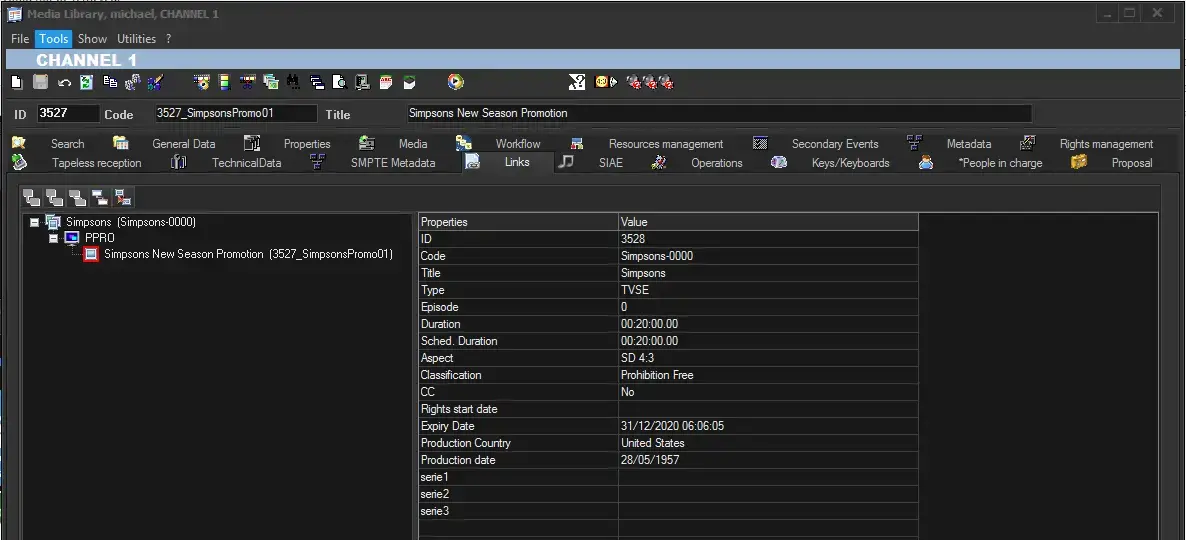Click the calendar toolbar icon

[x=387, y=82]
